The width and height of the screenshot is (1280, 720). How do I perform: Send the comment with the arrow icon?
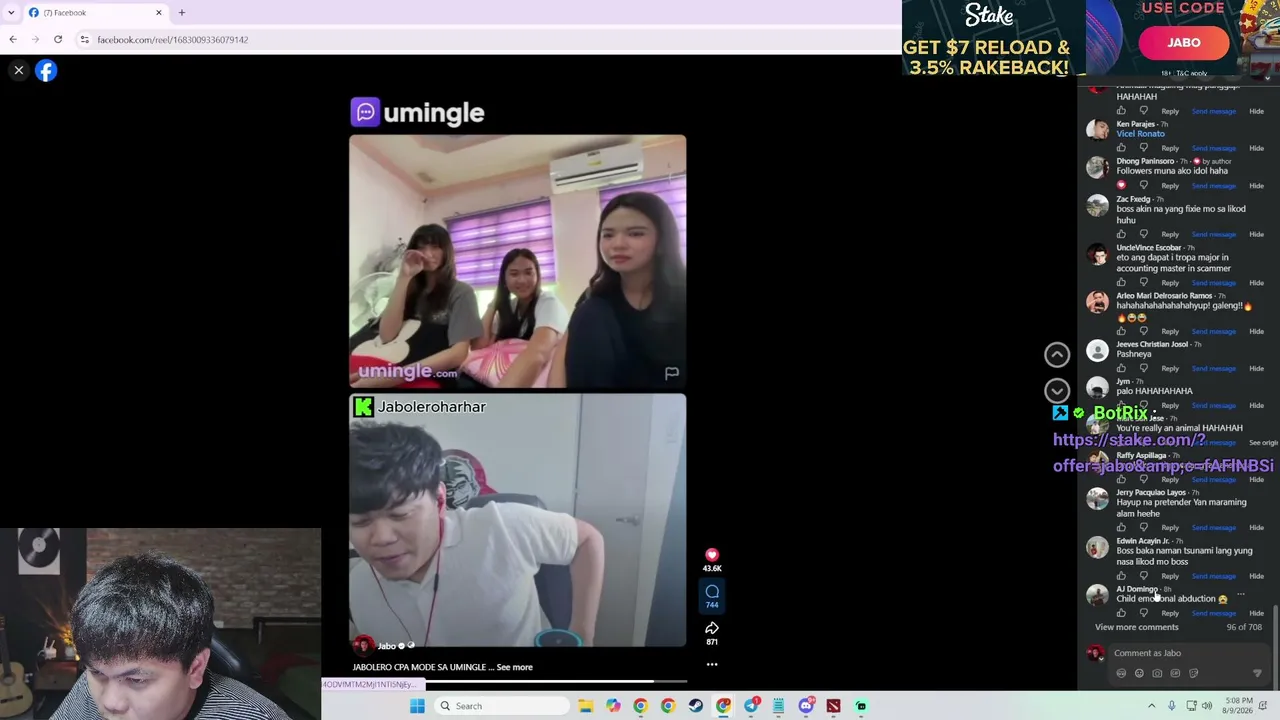(1257, 673)
